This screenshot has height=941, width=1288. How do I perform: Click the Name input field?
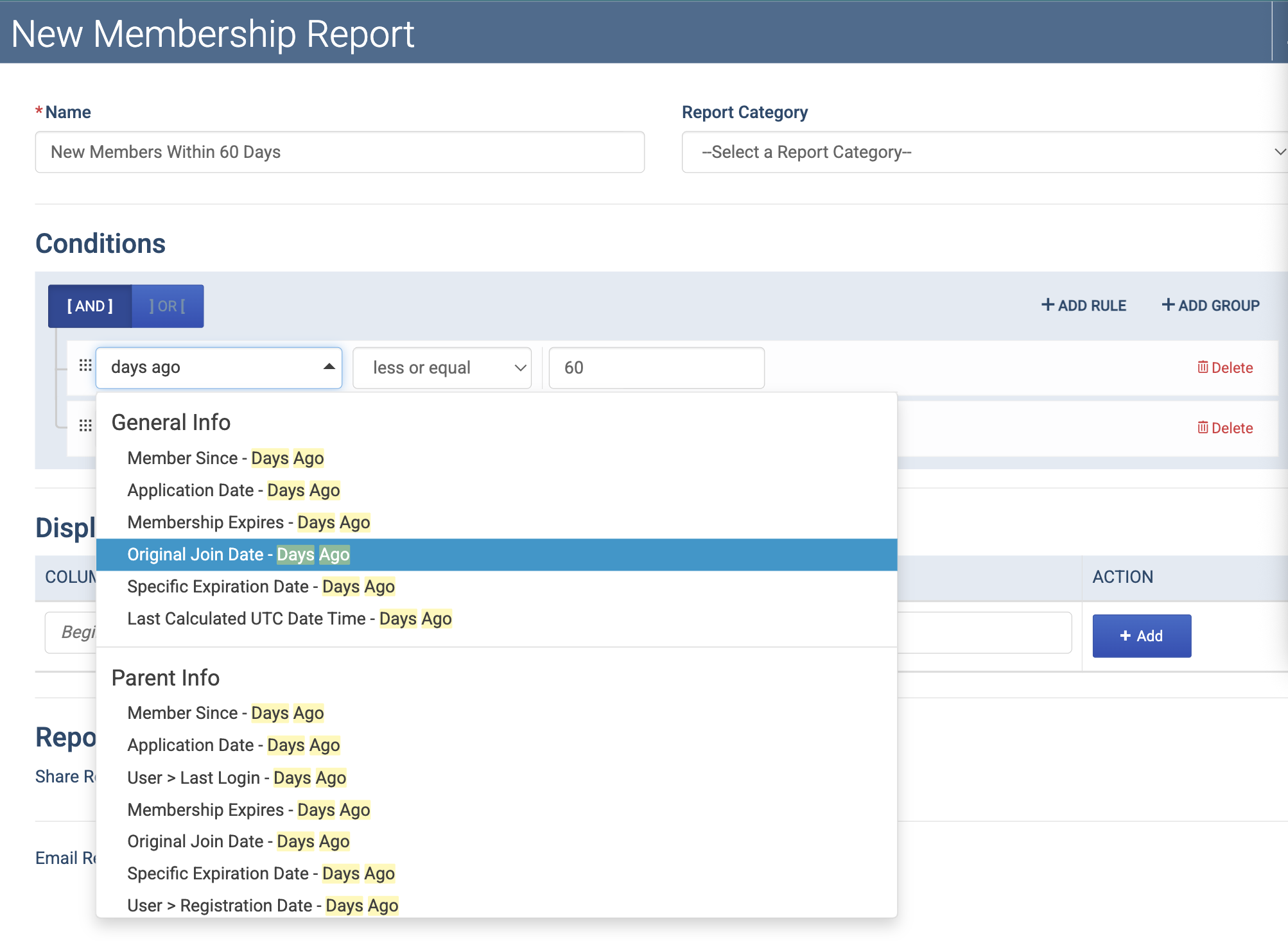[x=340, y=152]
